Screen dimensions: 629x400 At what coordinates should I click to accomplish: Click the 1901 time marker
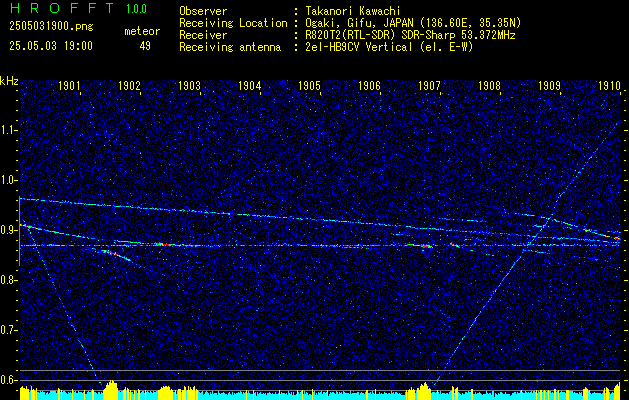(69, 85)
